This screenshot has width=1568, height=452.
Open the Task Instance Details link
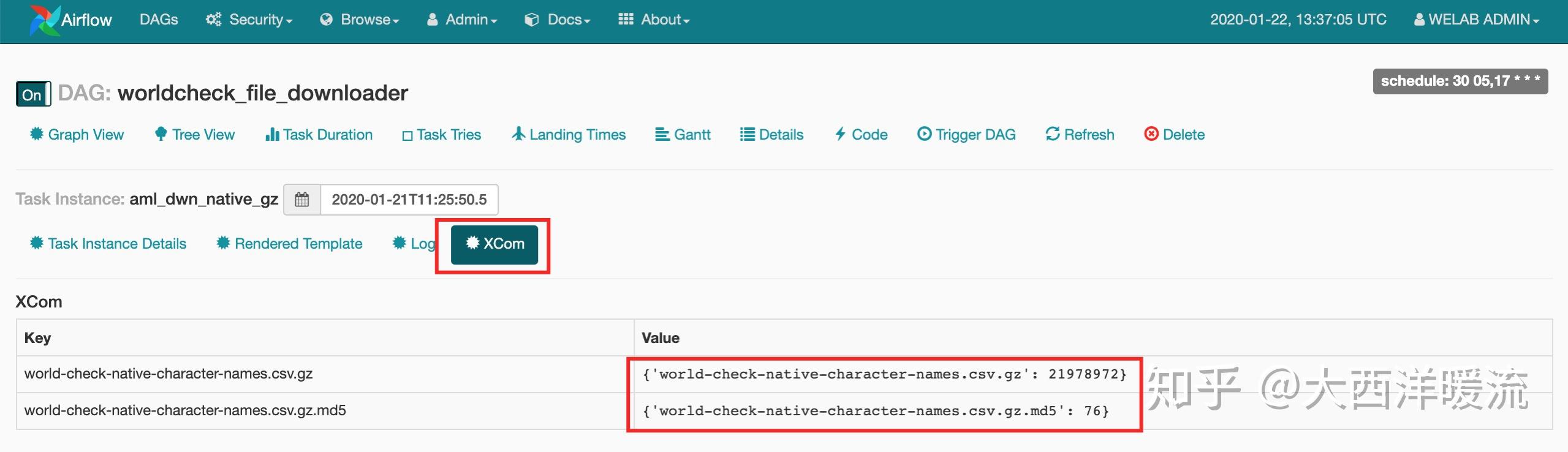108,244
